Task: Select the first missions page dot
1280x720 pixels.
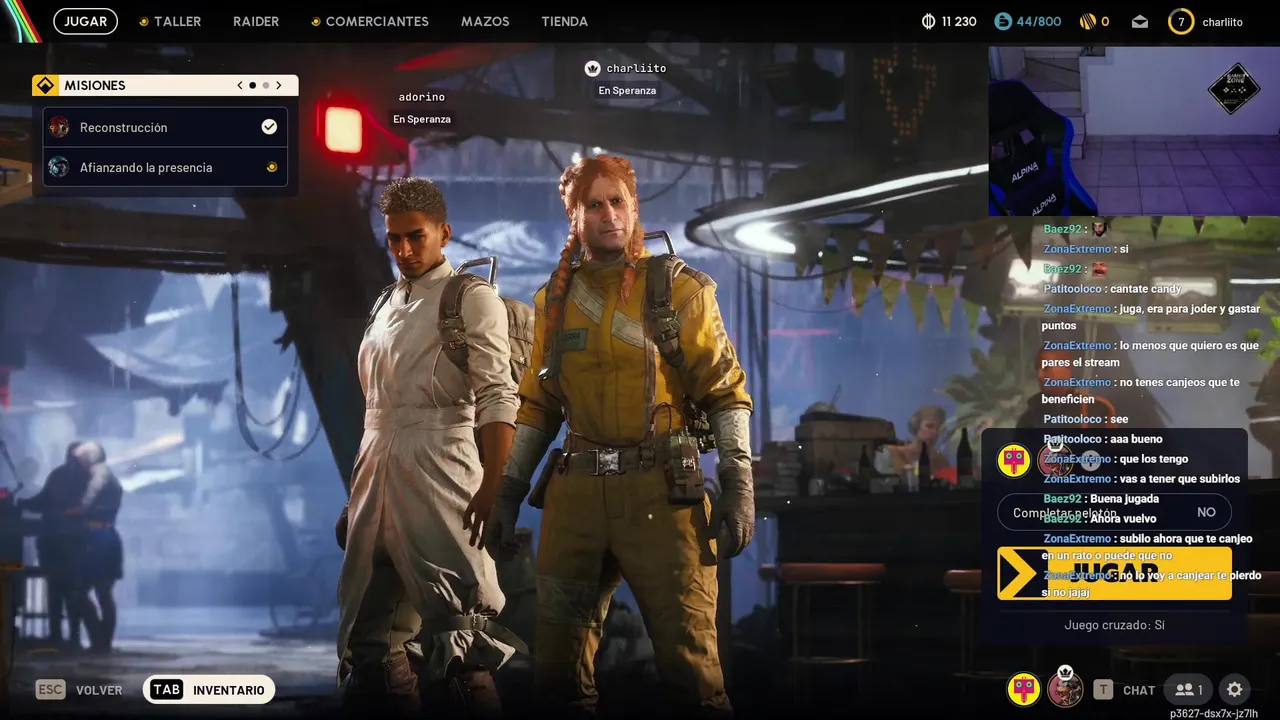Action: click(252, 85)
